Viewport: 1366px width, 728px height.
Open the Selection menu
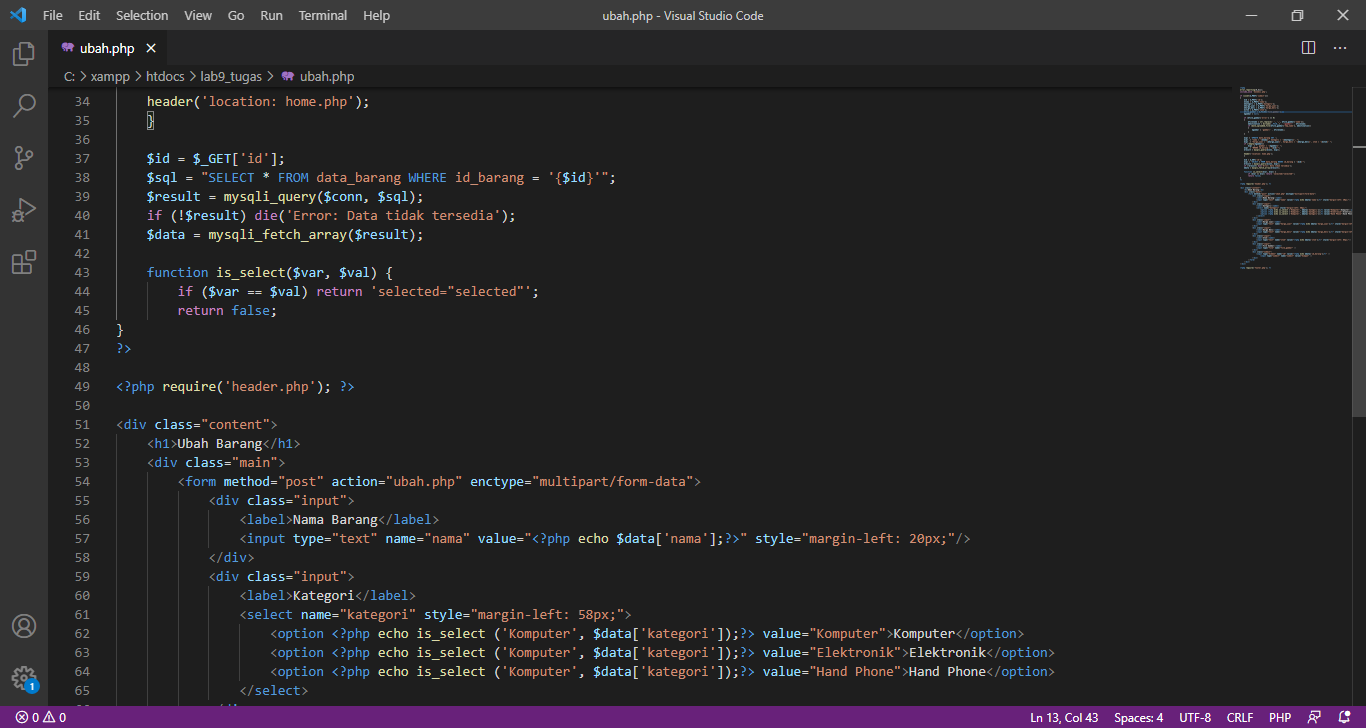tap(142, 15)
